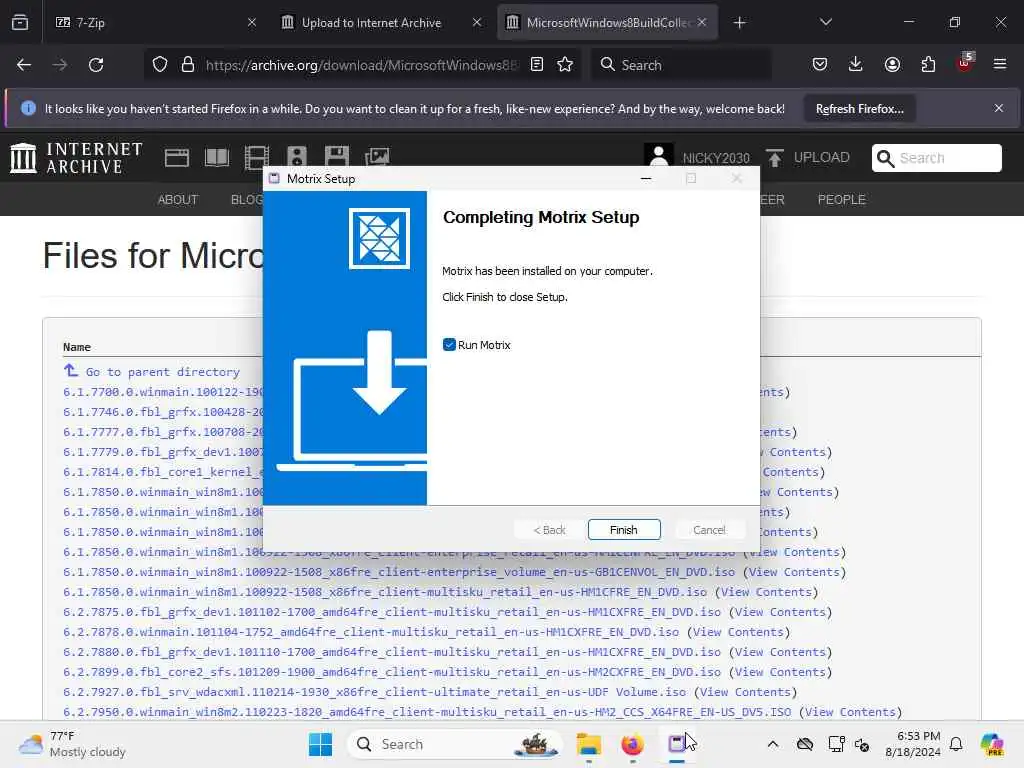The height and width of the screenshot is (768, 1024).
Task: Open the Internet Archive software floppy icon
Action: click(x=336, y=158)
